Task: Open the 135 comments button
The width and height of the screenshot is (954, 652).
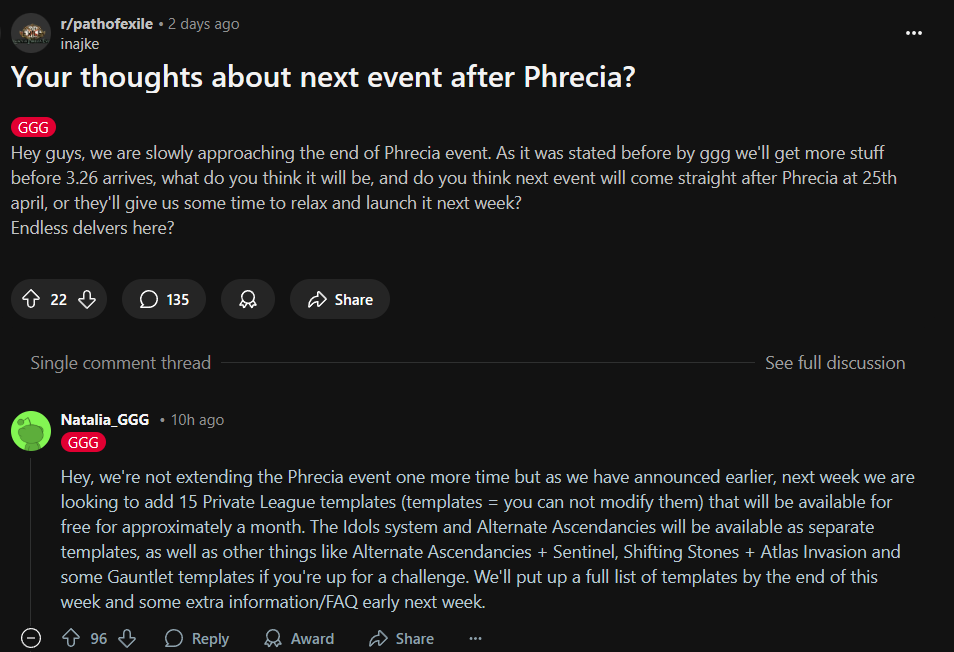Action: [x=164, y=299]
